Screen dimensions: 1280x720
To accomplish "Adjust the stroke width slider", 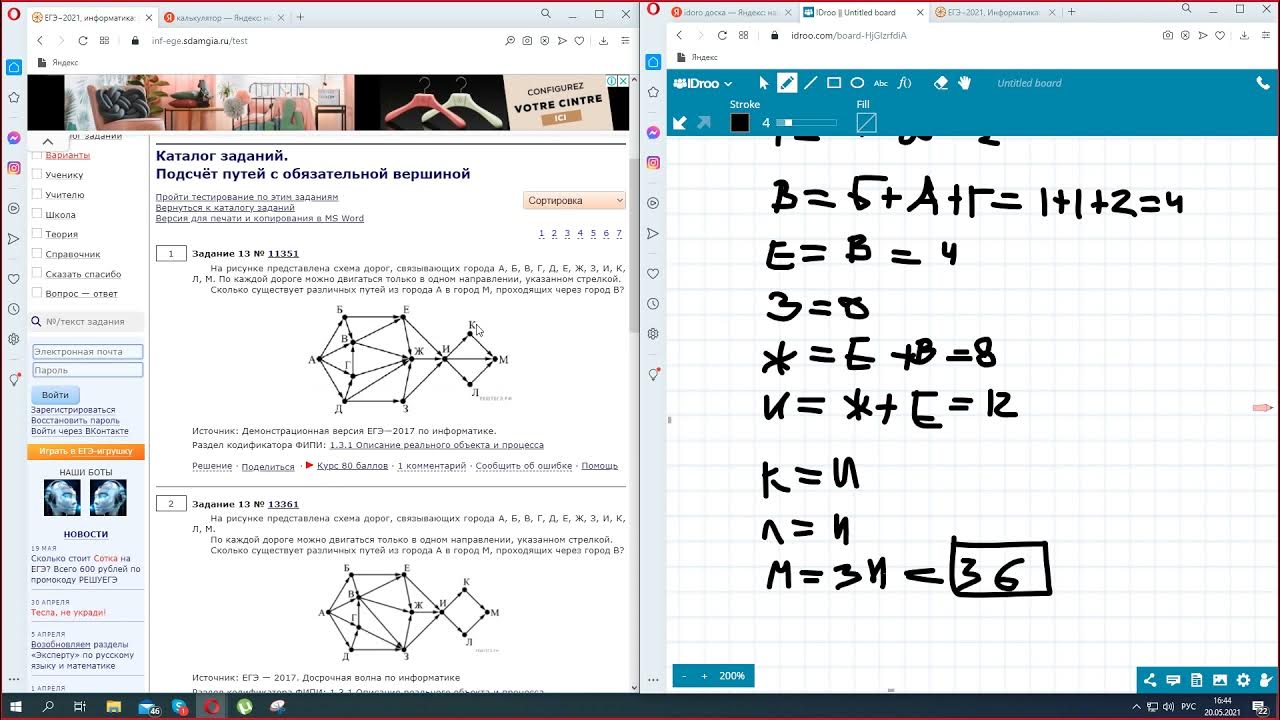I will 806,123.
